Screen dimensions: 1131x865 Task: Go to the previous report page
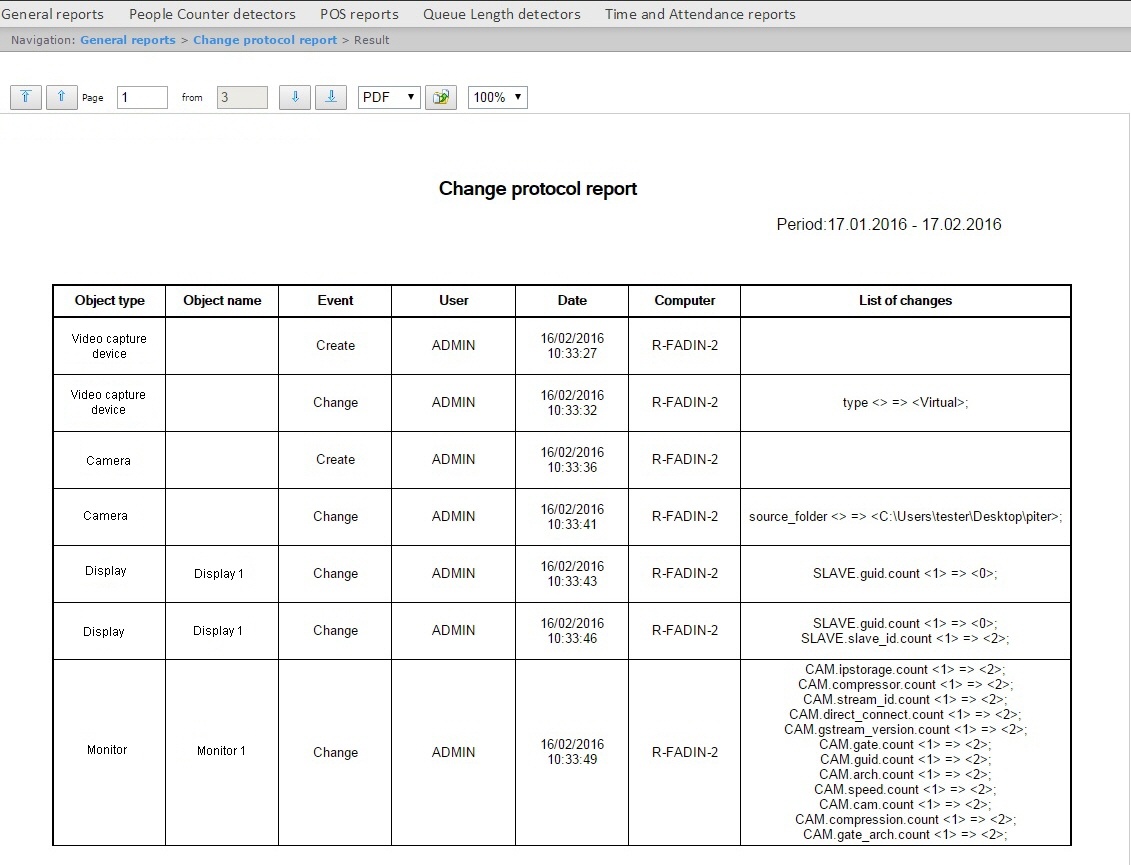pyautogui.click(x=61, y=97)
